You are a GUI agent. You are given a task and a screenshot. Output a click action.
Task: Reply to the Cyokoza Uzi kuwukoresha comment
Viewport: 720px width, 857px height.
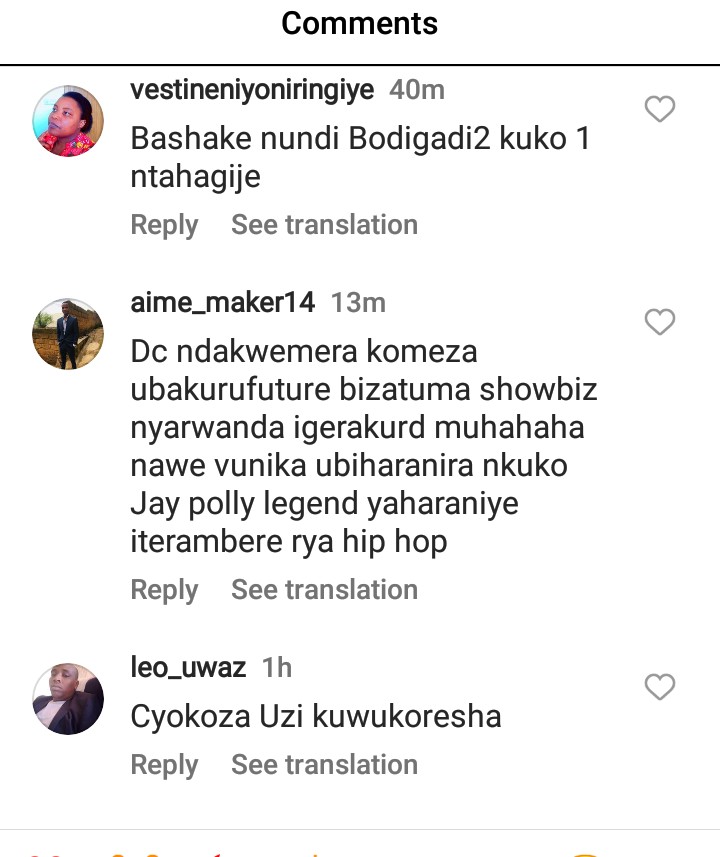click(164, 765)
